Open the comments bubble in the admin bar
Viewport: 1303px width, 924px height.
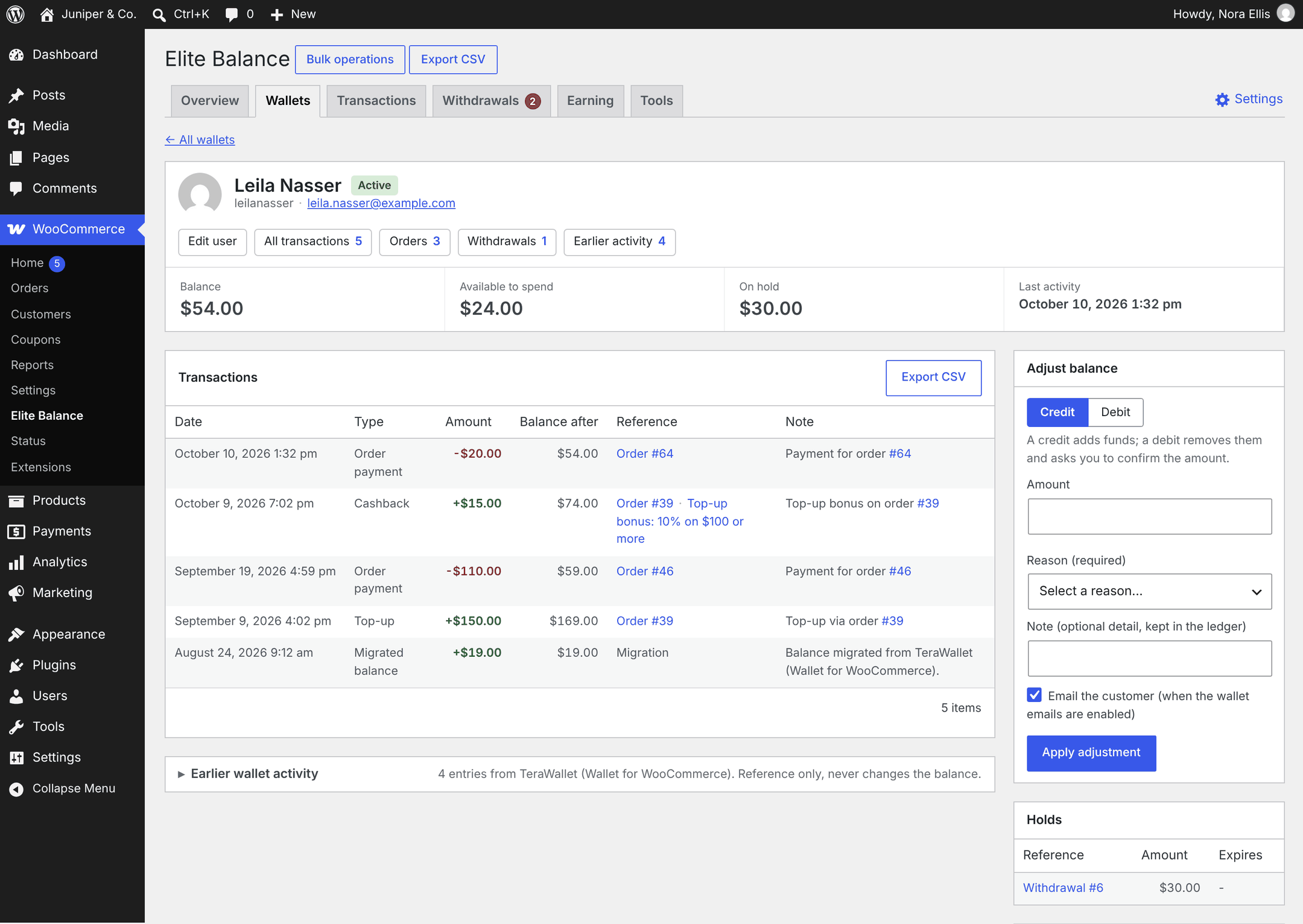point(232,14)
